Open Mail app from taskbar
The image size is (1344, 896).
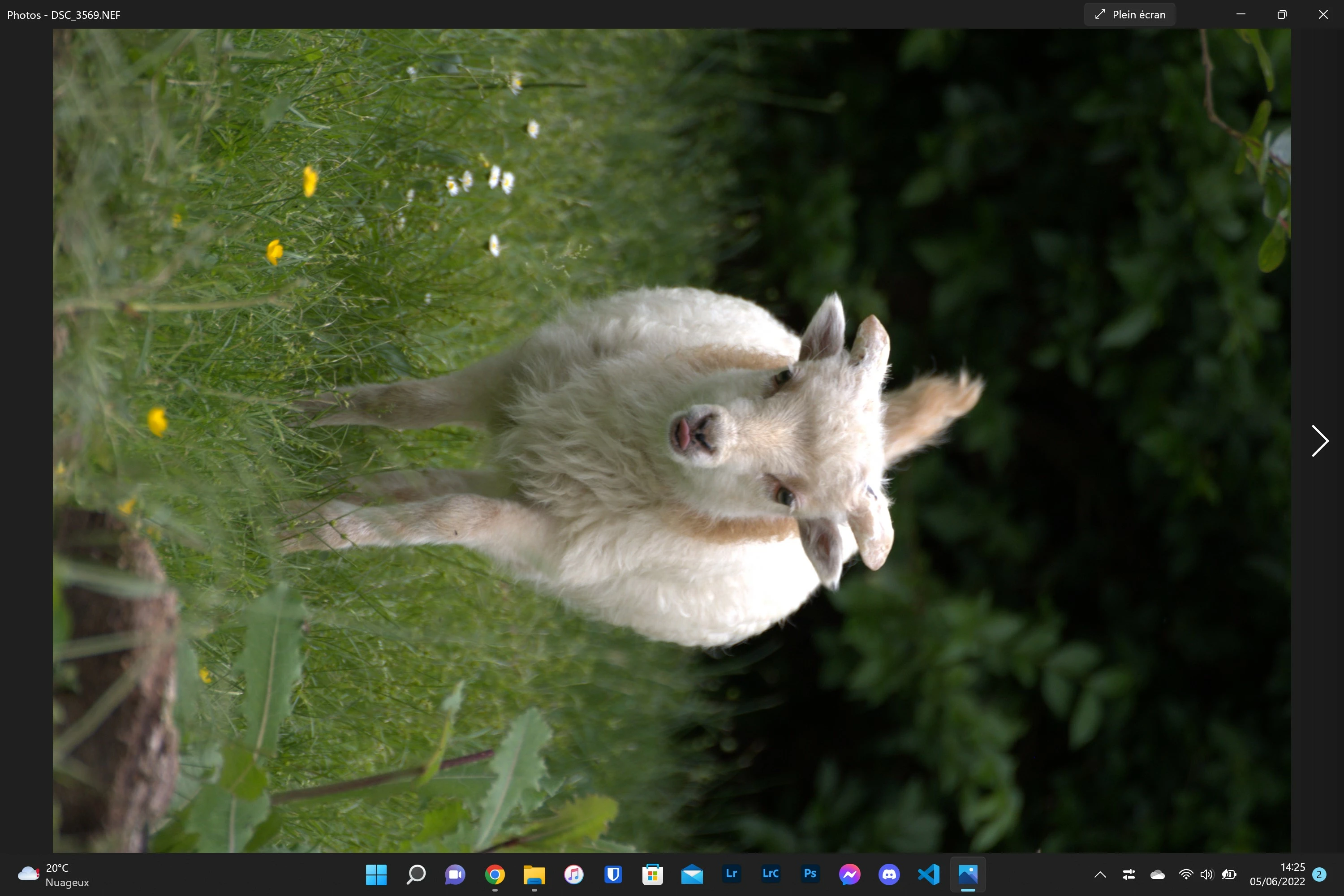[x=692, y=874]
